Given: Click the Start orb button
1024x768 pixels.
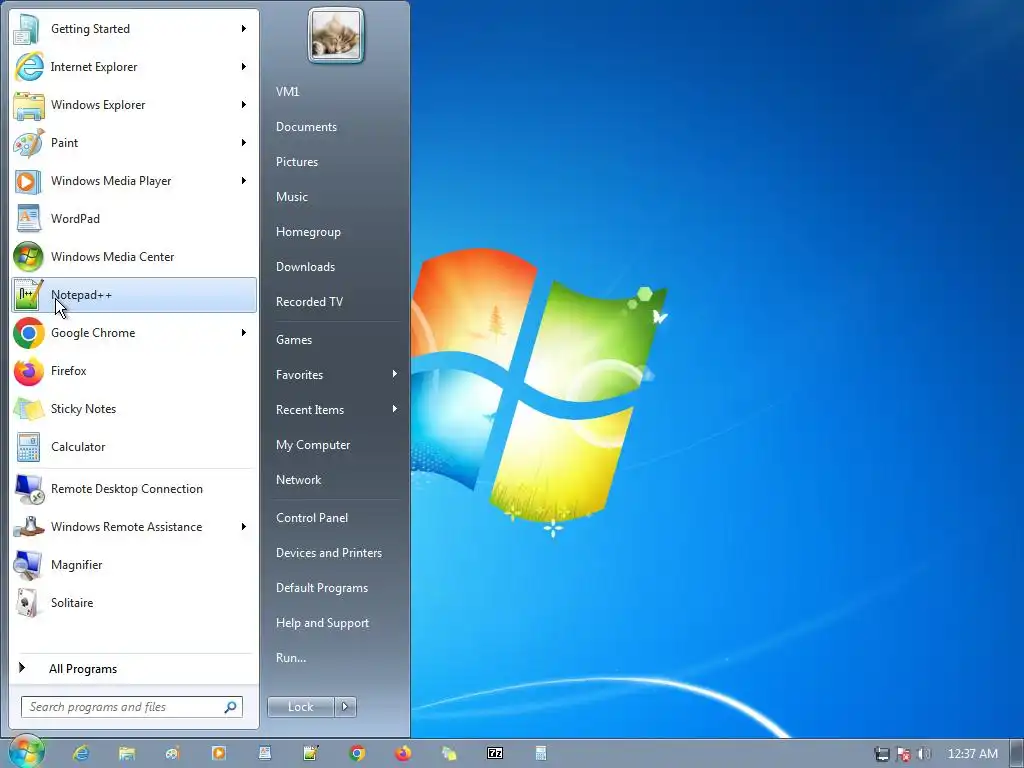Looking at the screenshot, I should pos(26,752).
